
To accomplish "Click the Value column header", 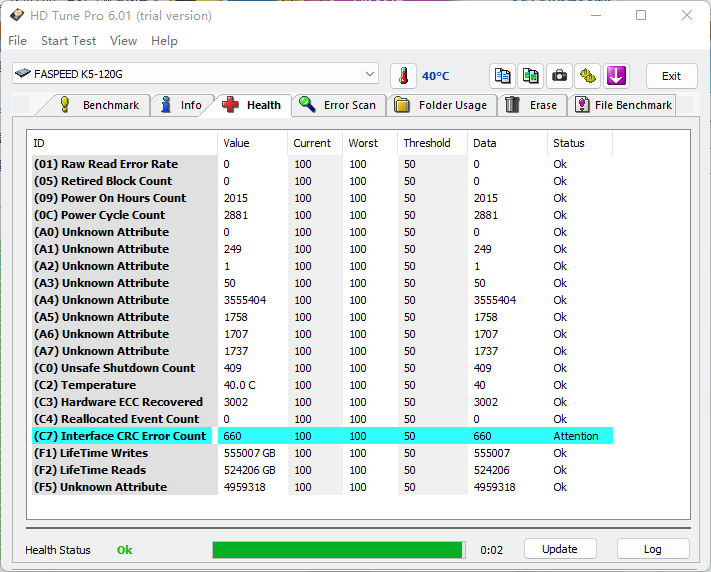I will (253, 143).
